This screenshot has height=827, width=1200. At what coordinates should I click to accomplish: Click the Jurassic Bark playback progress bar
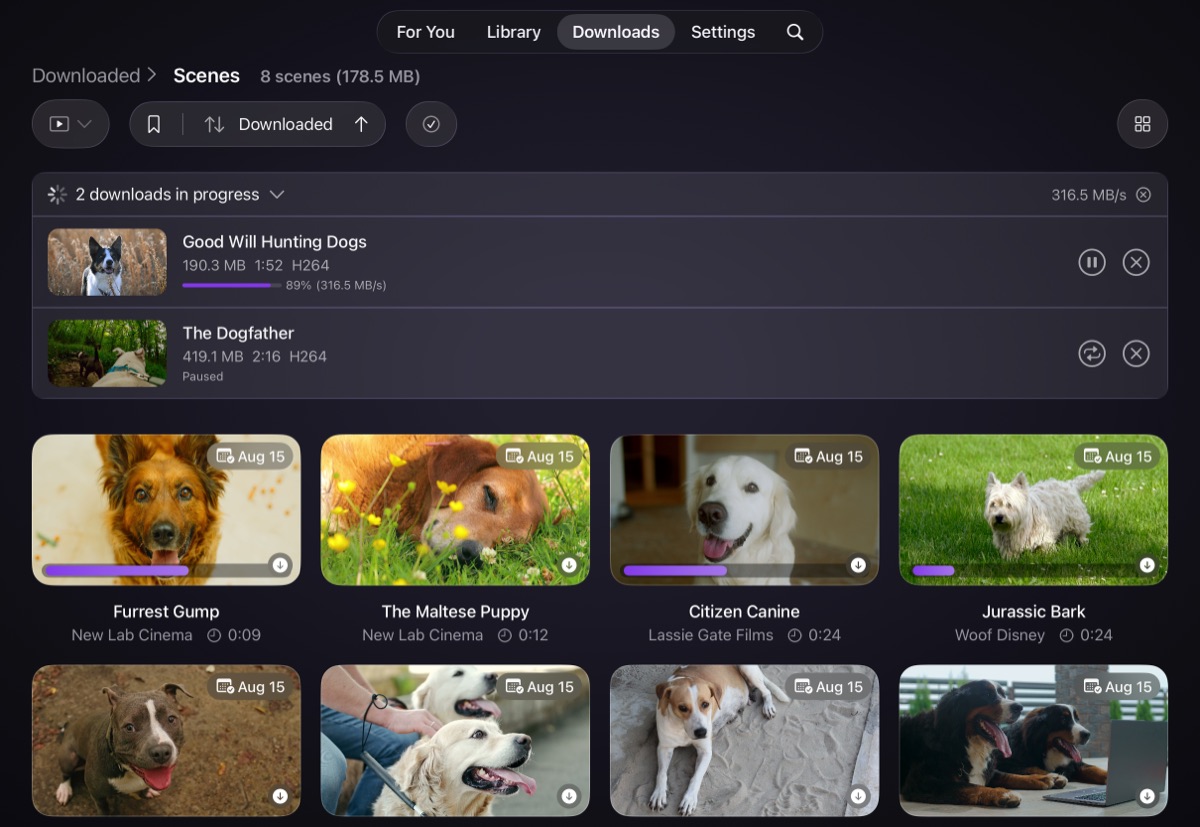(1020, 570)
